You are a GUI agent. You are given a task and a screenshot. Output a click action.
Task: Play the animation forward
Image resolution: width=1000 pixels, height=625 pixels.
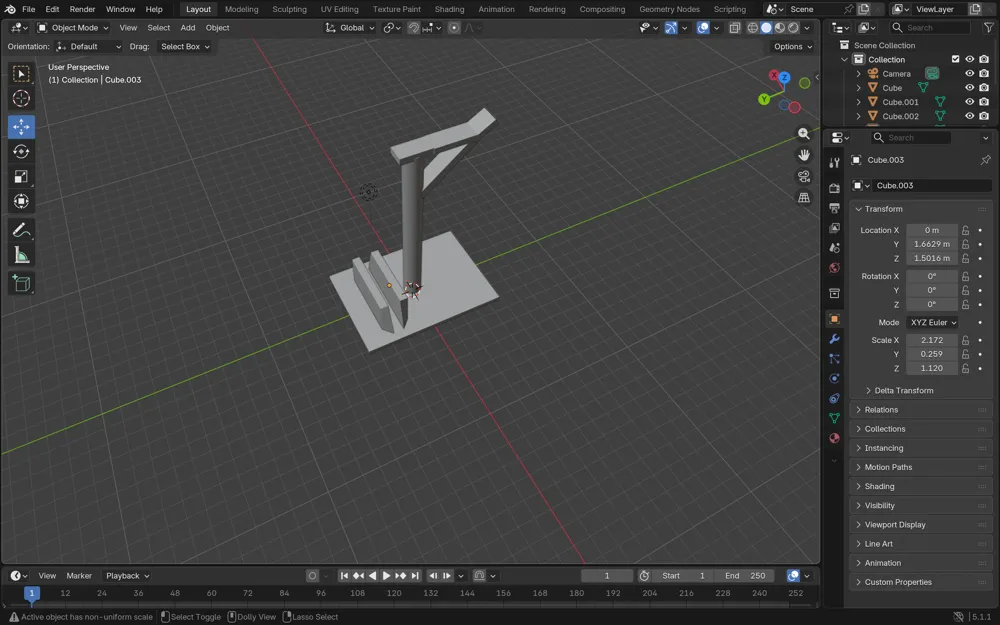tap(386, 575)
